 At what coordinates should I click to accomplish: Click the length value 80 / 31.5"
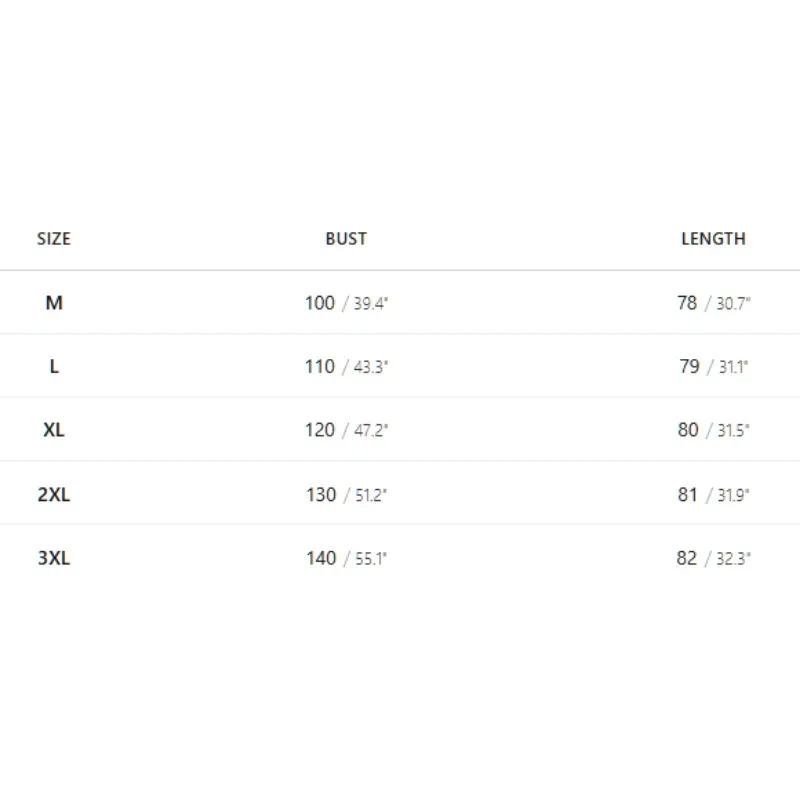point(714,430)
